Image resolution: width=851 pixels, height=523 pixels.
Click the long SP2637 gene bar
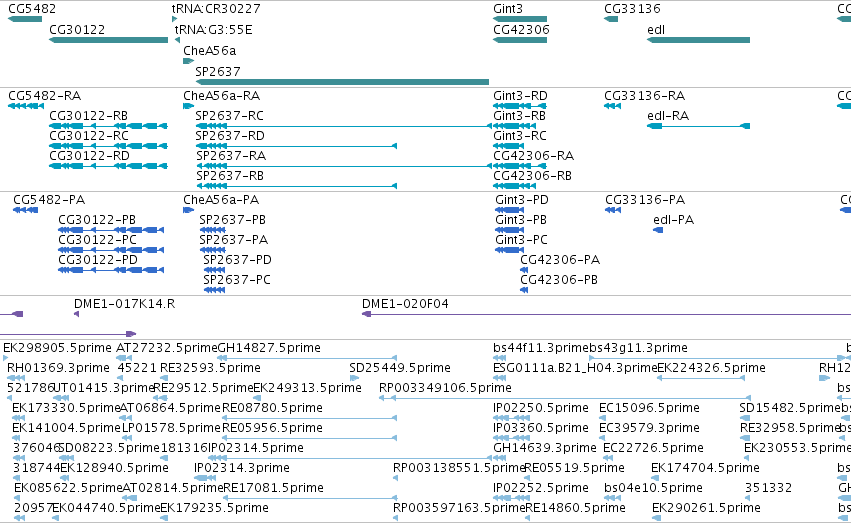[x=342, y=82]
